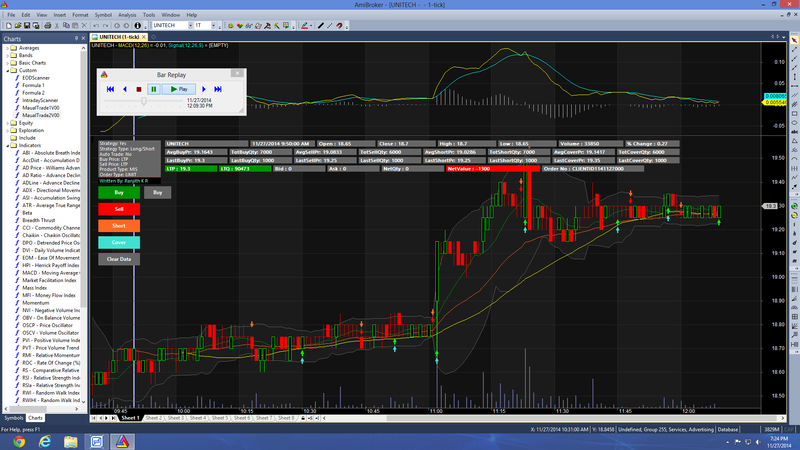
Task: Click the AmiBroker taskbar icon
Action: (x=122, y=441)
